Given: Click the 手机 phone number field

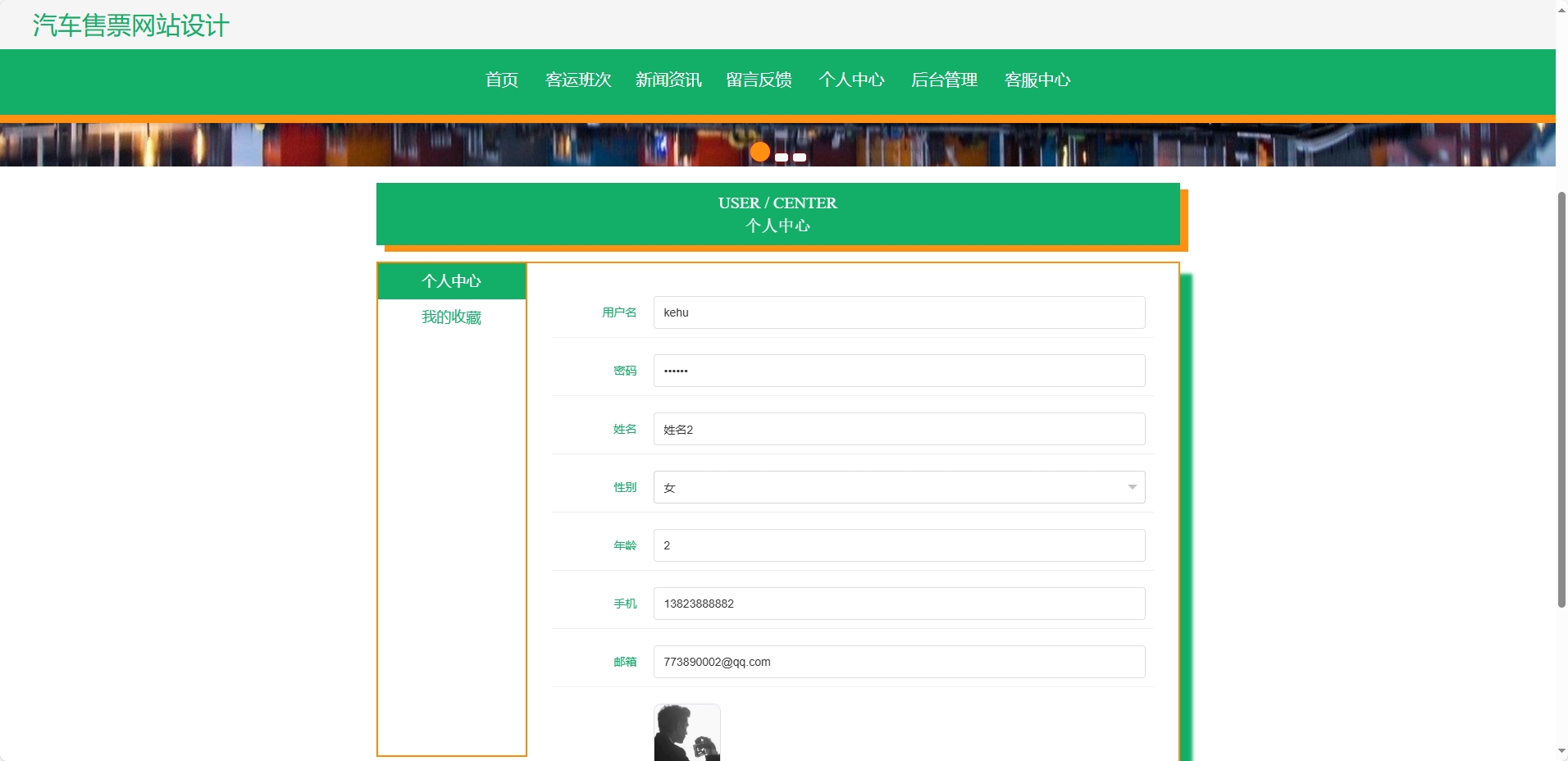Looking at the screenshot, I should (x=897, y=604).
